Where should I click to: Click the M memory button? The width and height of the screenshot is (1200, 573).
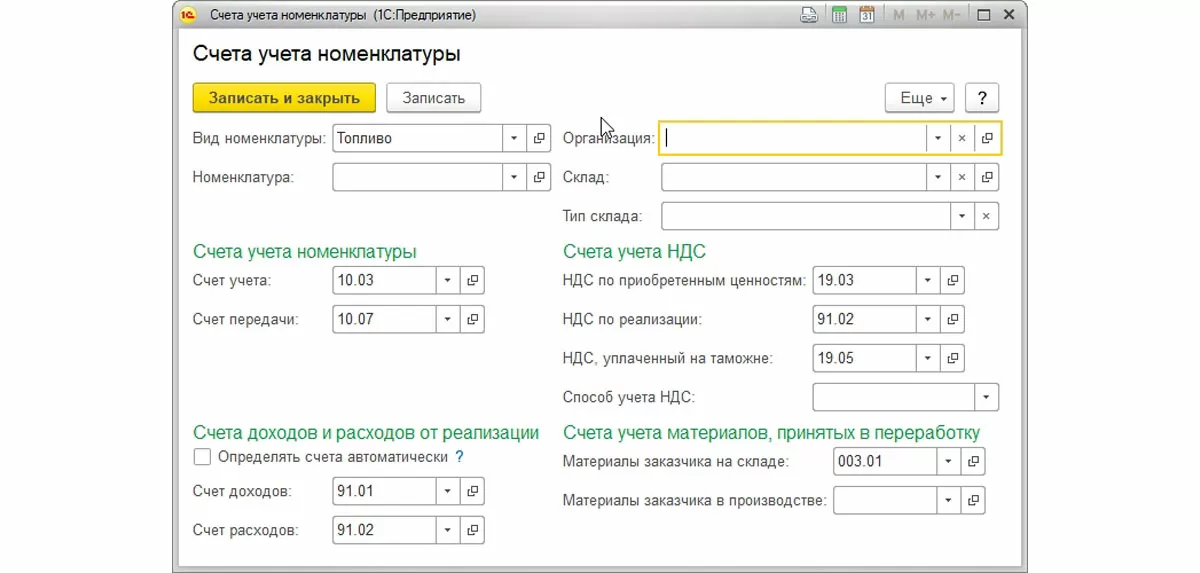(x=899, y=15)
